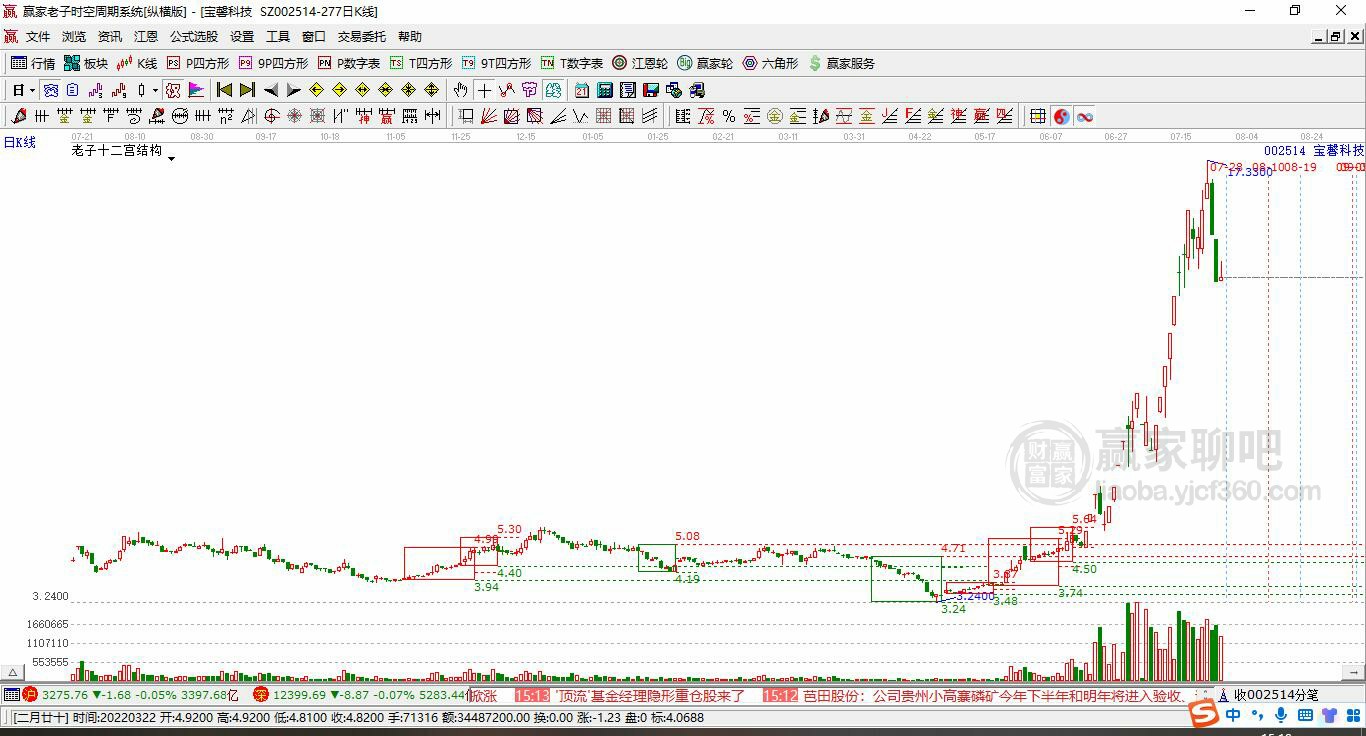Expand the 日 period dropdown

33,90
